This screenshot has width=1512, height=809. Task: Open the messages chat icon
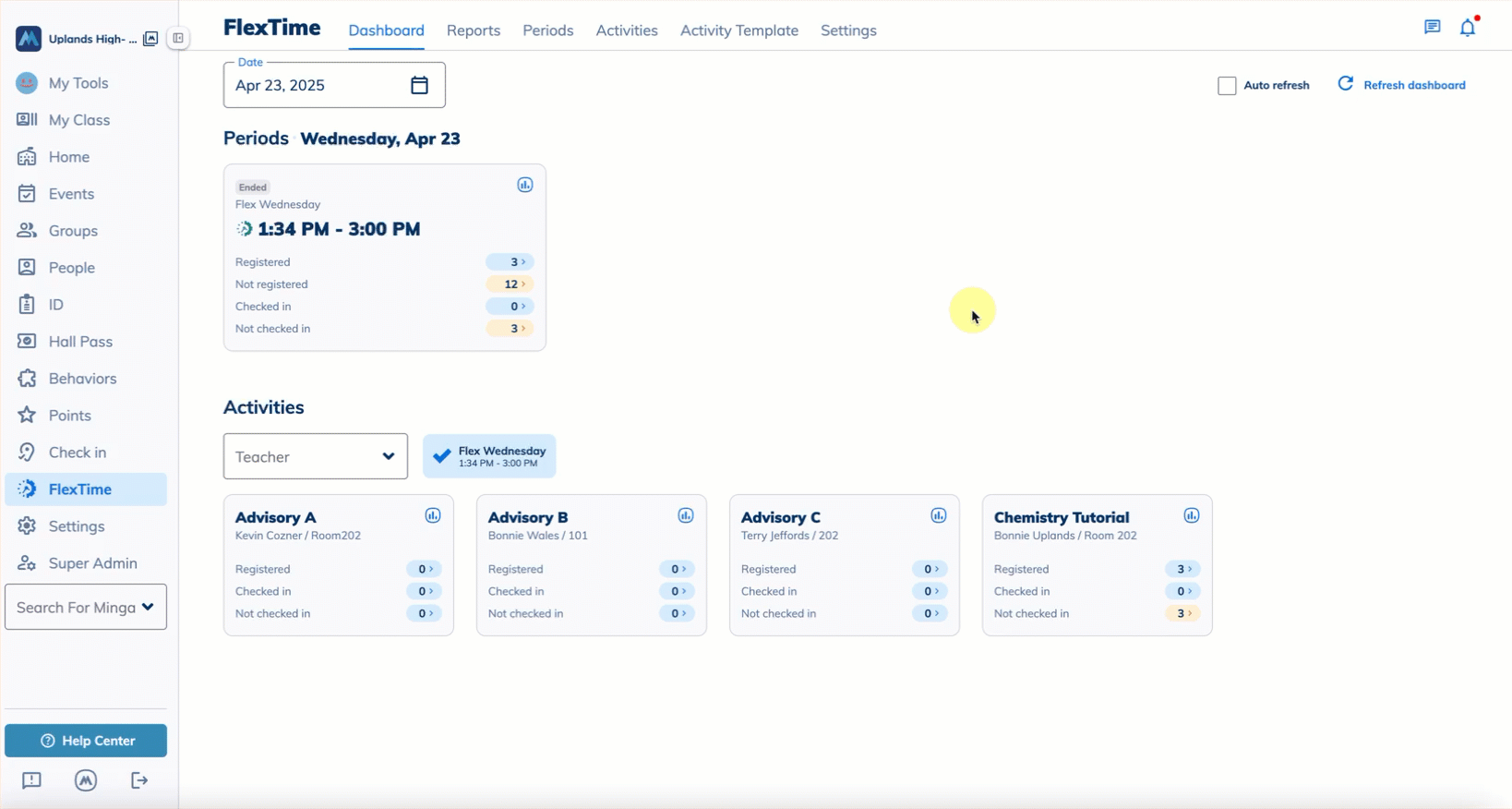pyautogui.click(x=1432, y=28)
